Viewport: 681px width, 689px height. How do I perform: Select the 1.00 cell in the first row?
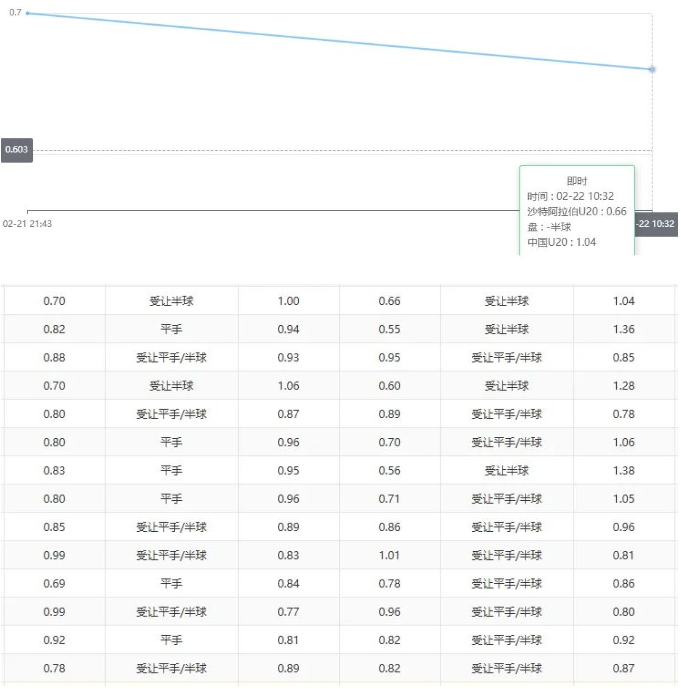click(x=289, y=301)
